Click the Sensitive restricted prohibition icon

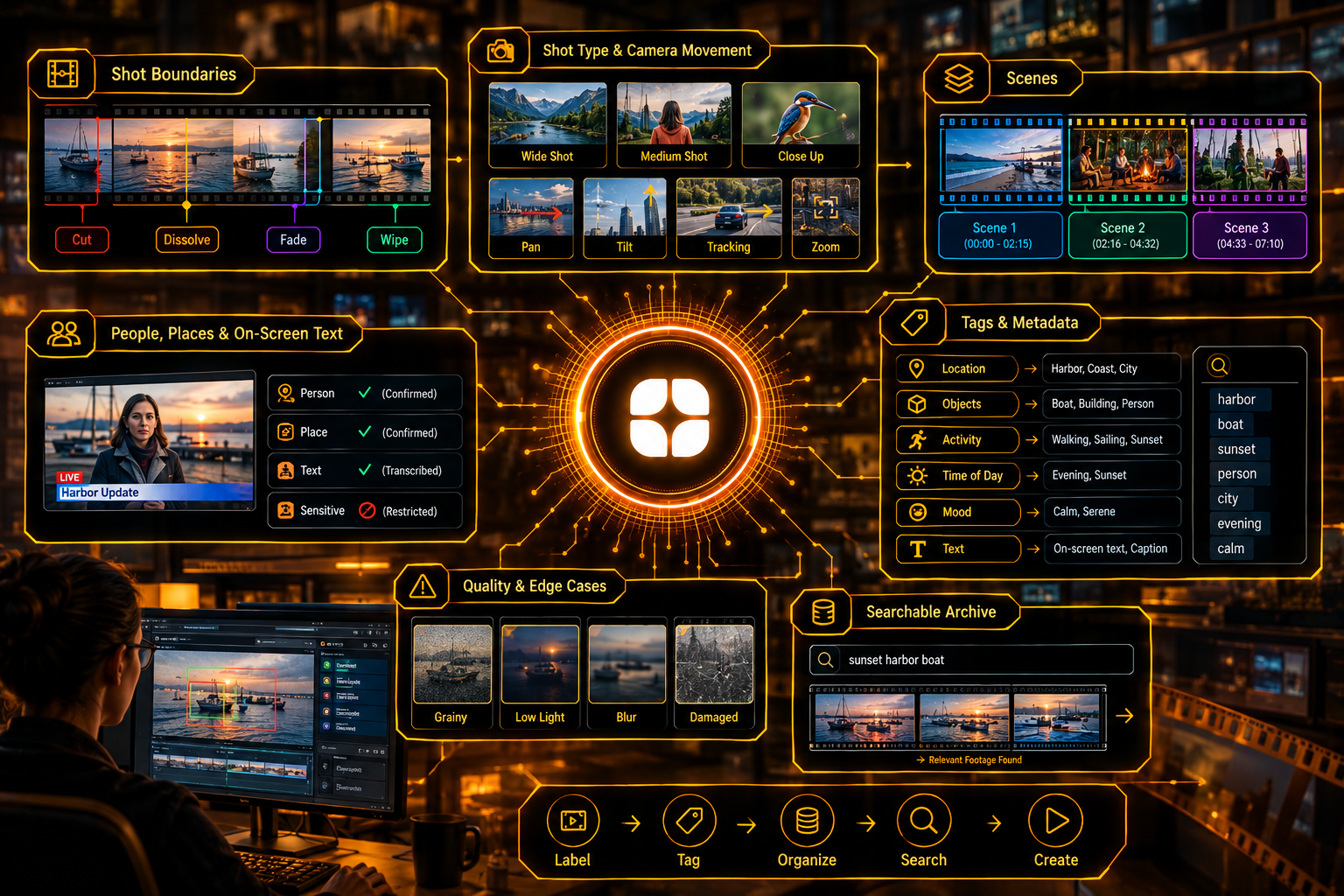pyautogui.click(x=367, y=510)
